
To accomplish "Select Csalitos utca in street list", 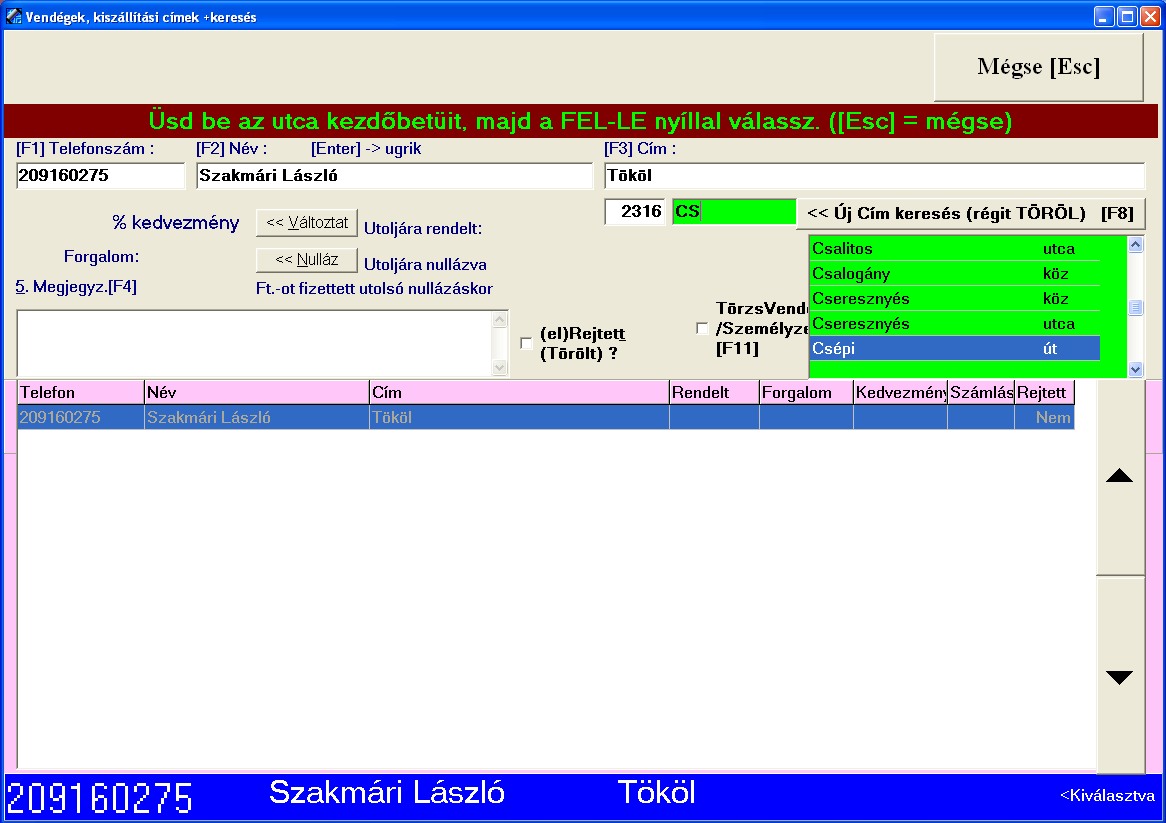I will tap(955, 248).
